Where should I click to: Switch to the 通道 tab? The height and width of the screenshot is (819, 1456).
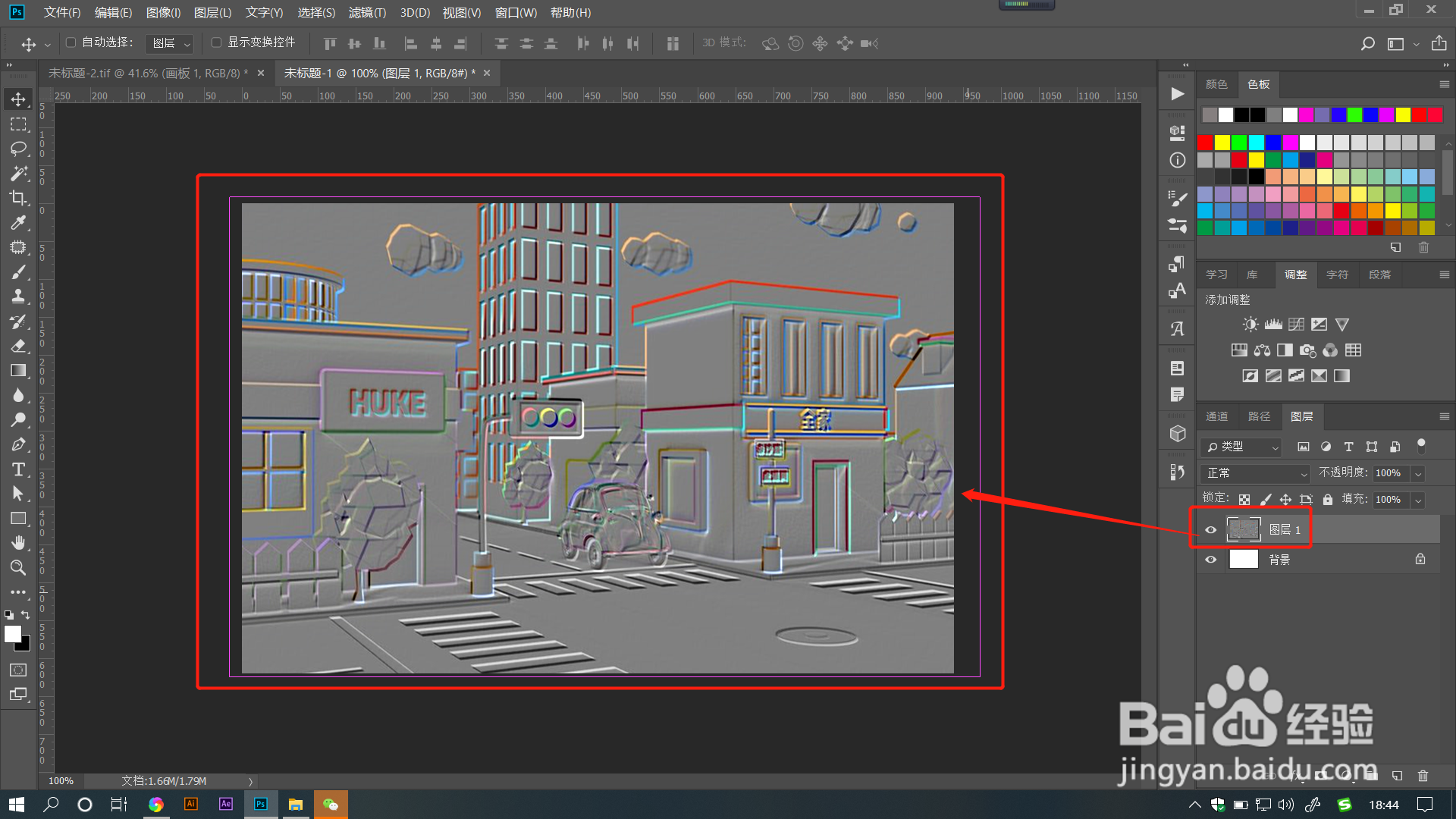coord(1217,416)
